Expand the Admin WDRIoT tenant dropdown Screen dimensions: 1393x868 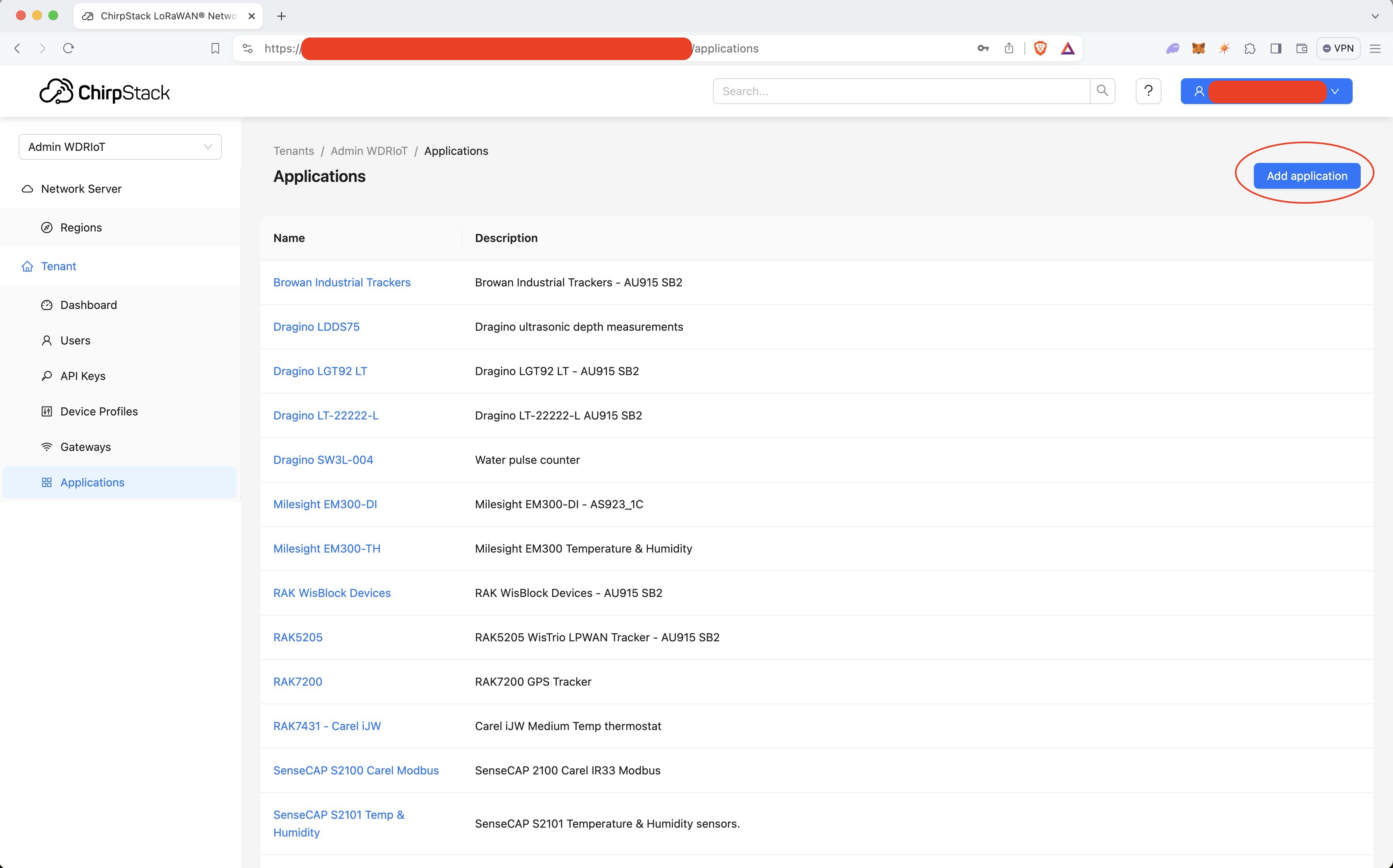120,147
